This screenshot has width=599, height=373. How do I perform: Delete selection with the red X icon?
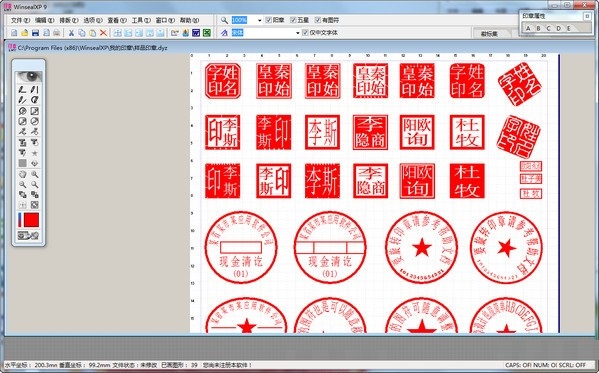click(103, 33)
